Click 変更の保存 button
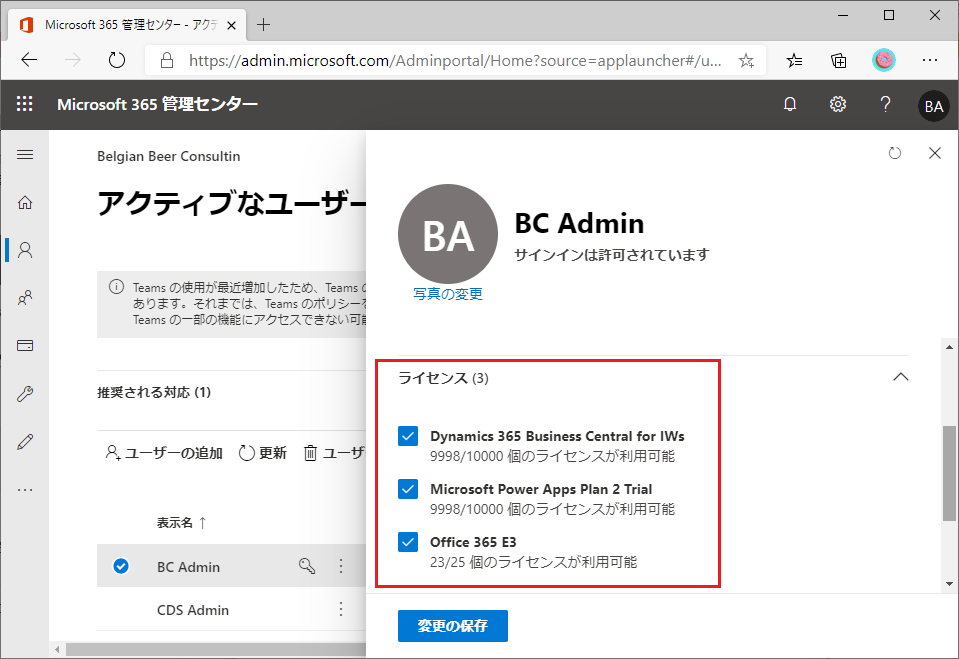Image resolution: width=959 pixels, height=659 pixels. [453, 625]
